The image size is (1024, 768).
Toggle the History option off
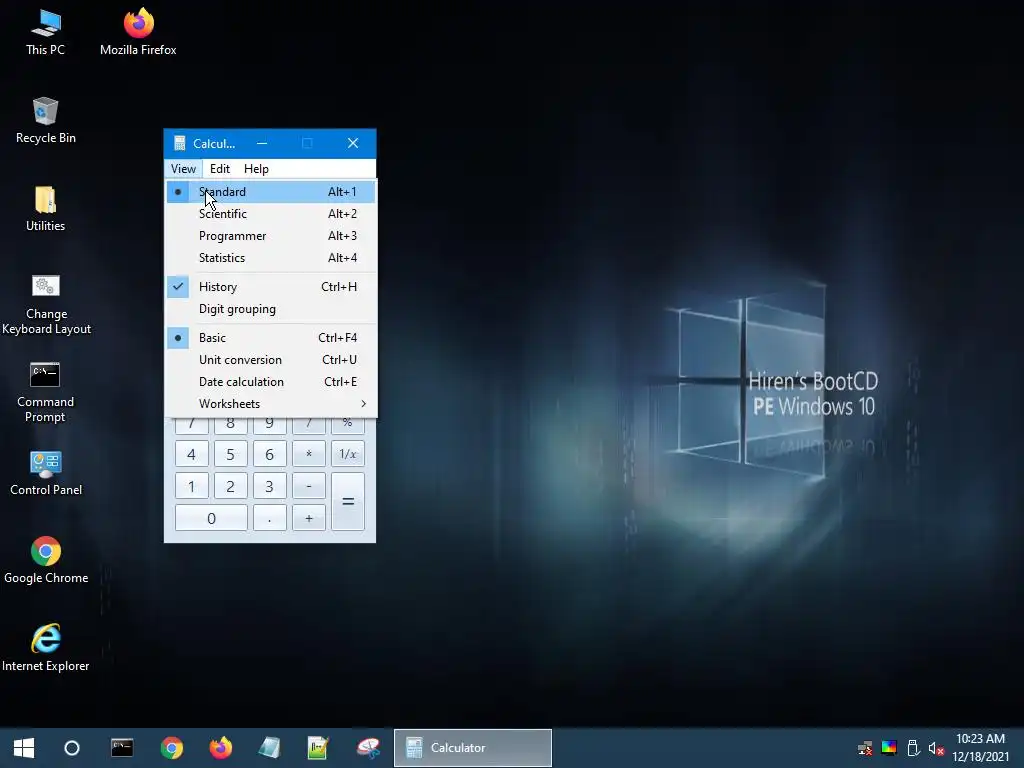pyautogui.click(x=270, y=287)
